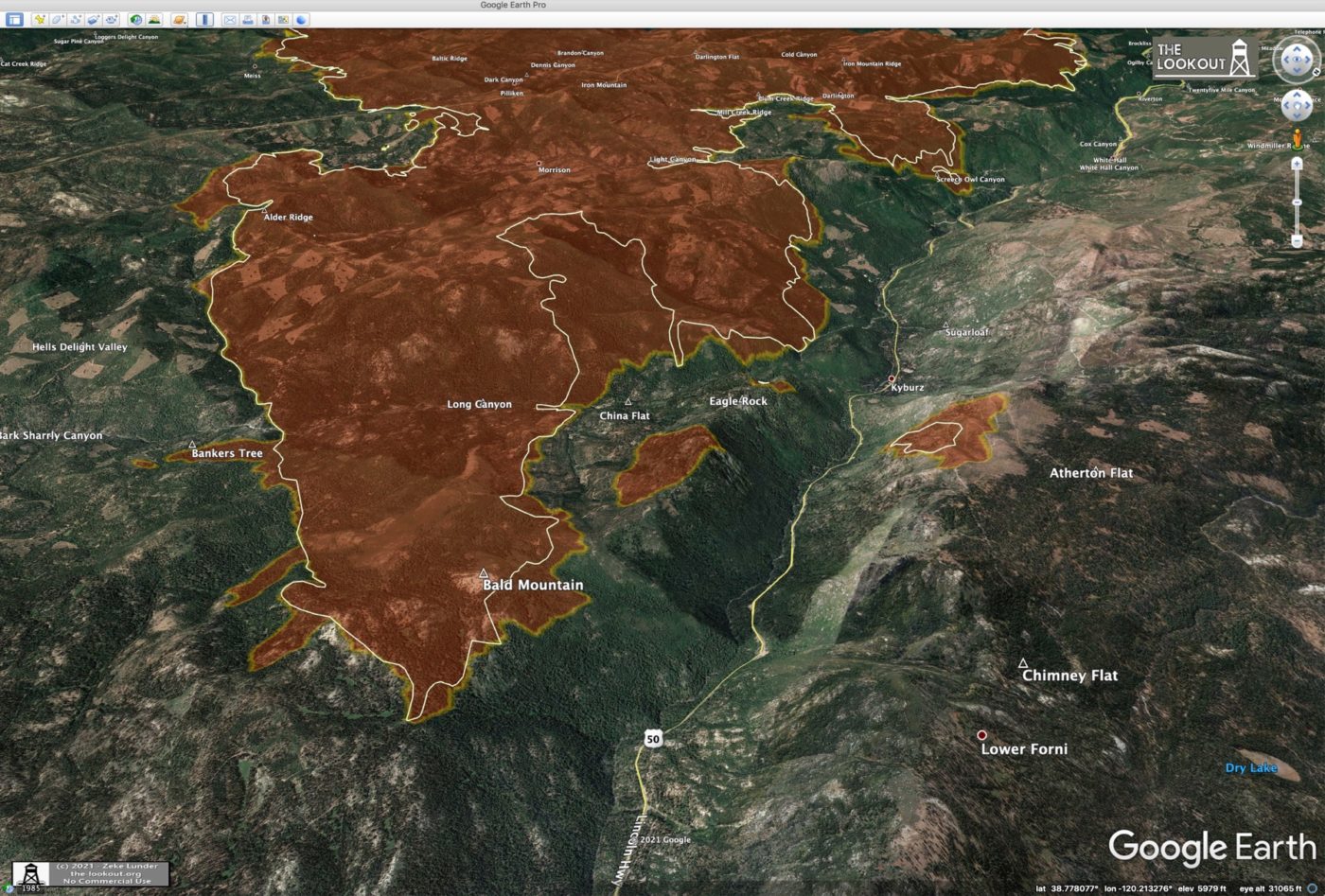Viewport: 1325px width, 896px height.
Task: Click the Alder Ridge label
Action: (x=288, y=218)
